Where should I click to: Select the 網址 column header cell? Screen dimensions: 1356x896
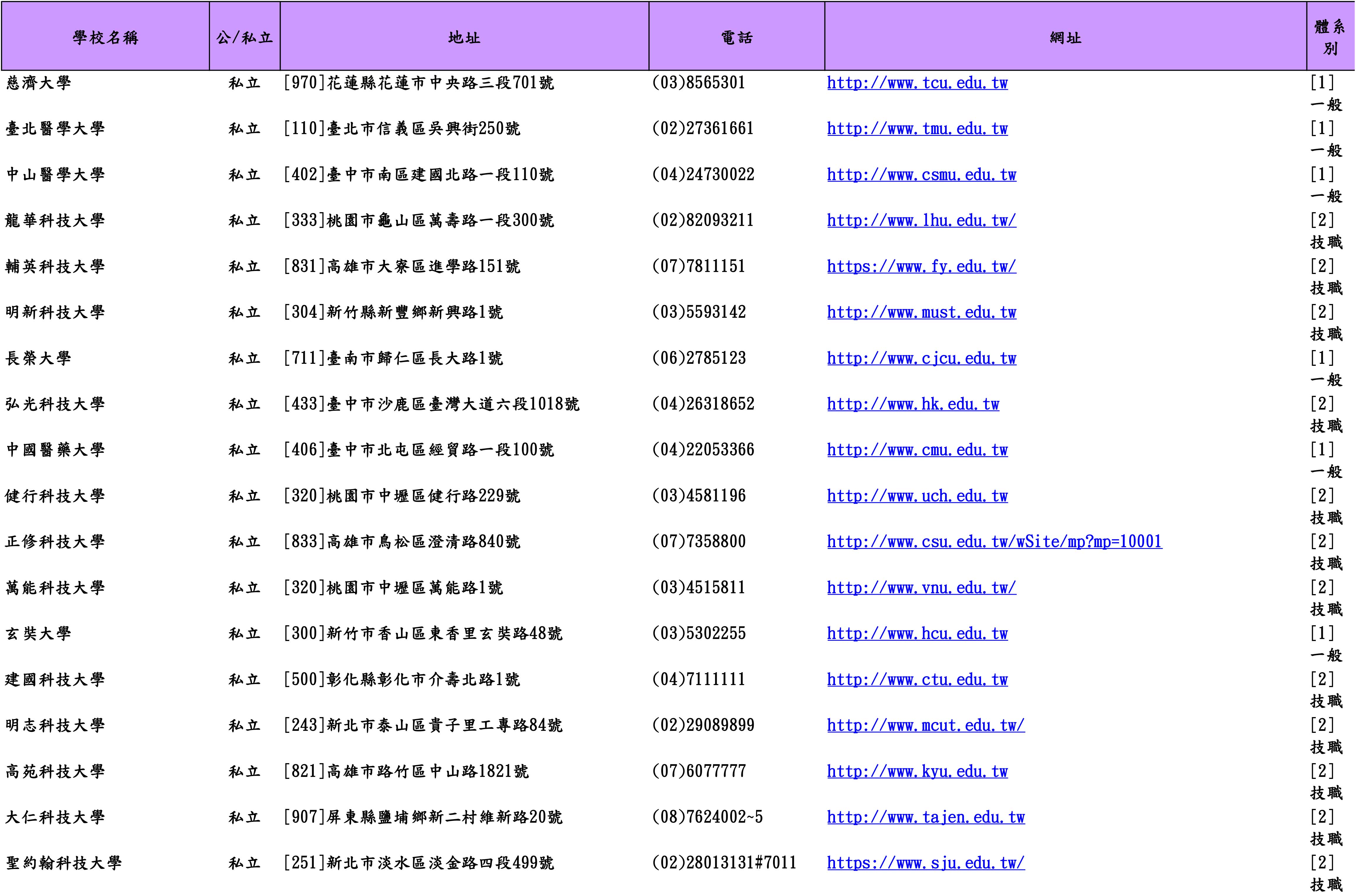click(1065, 37)
